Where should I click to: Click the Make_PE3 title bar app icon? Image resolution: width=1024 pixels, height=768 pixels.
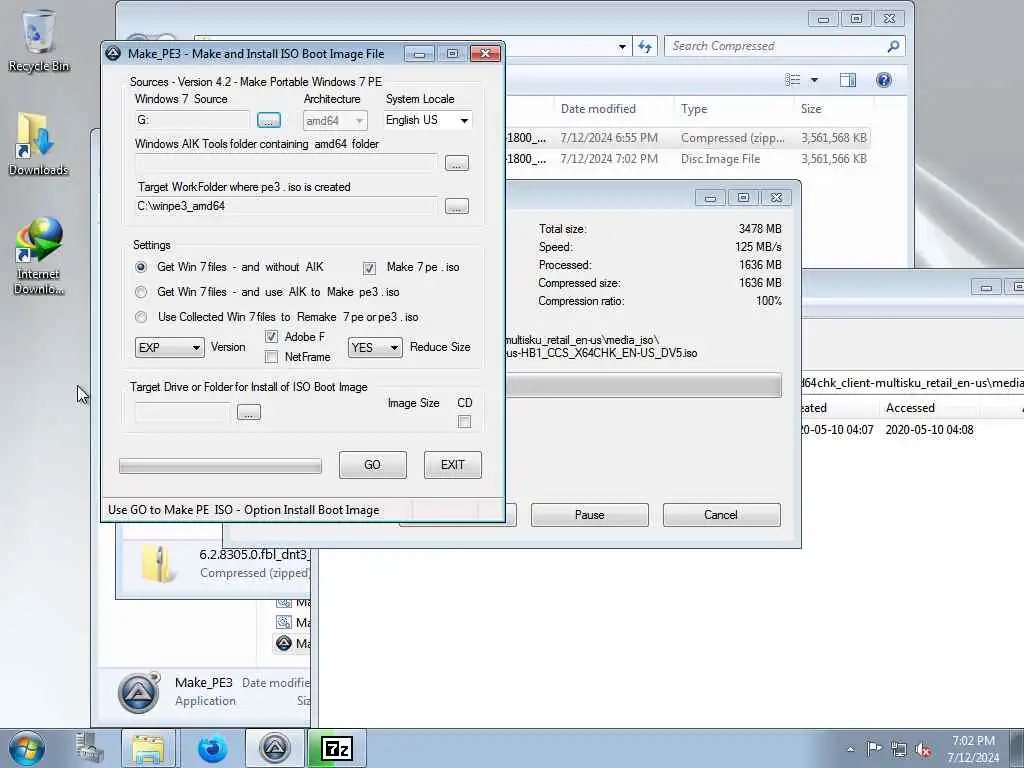tap(114, 54)
